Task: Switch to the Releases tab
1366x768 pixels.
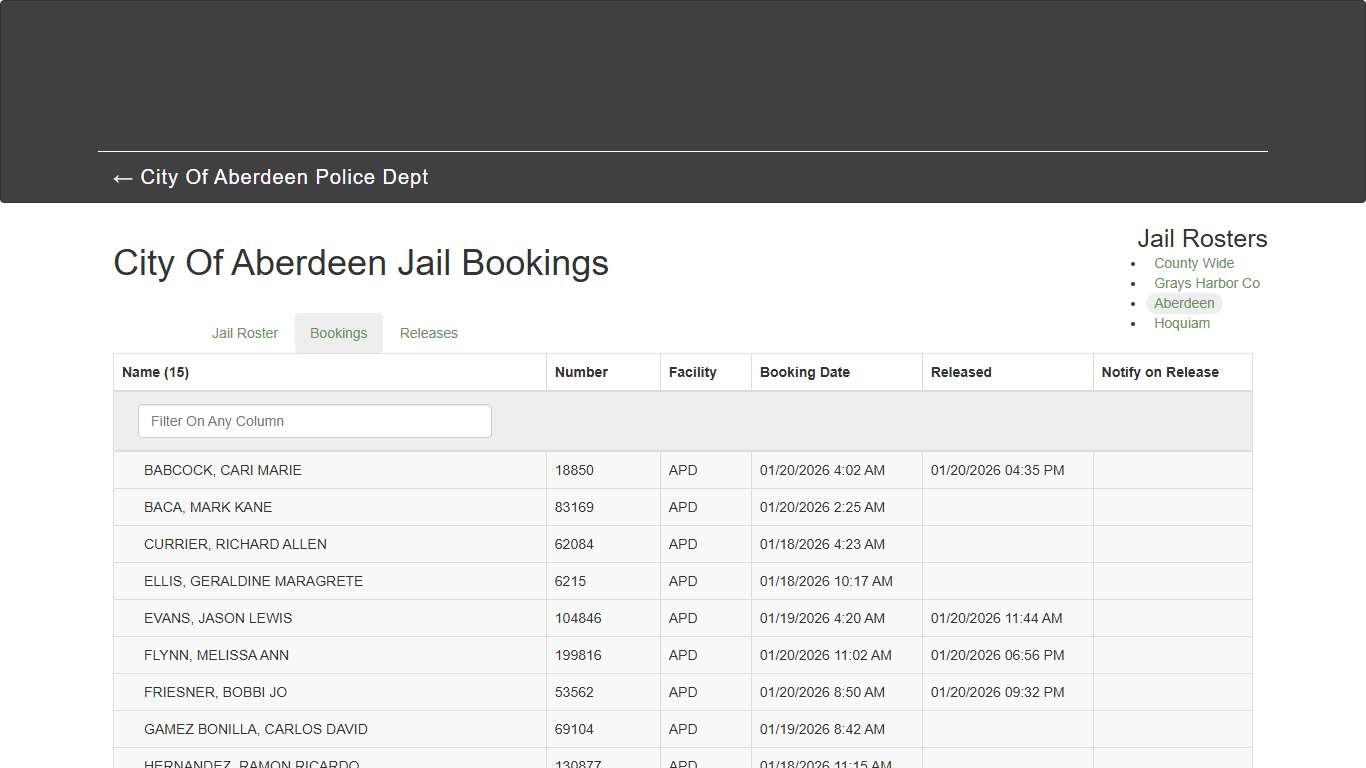Action: tap(428, 332)
